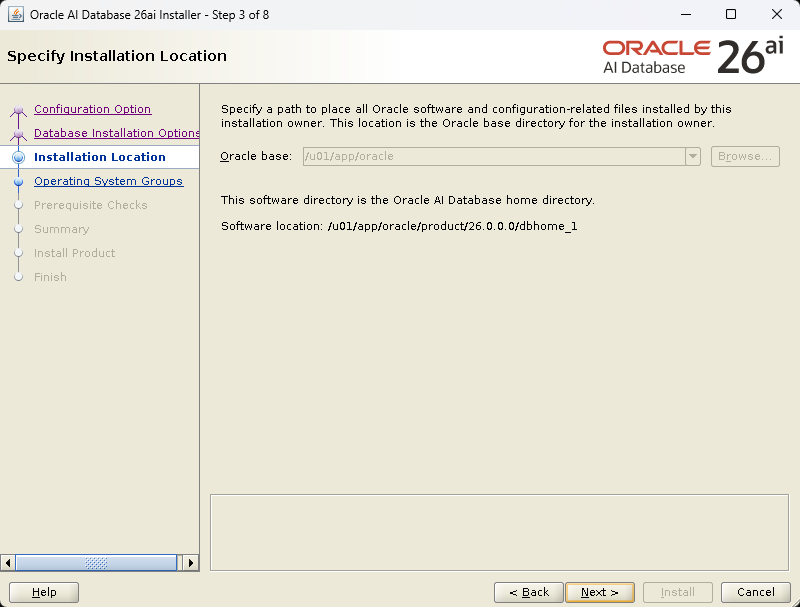Click the Finish step label
The image size is (800, 607).
pos(50,277)
